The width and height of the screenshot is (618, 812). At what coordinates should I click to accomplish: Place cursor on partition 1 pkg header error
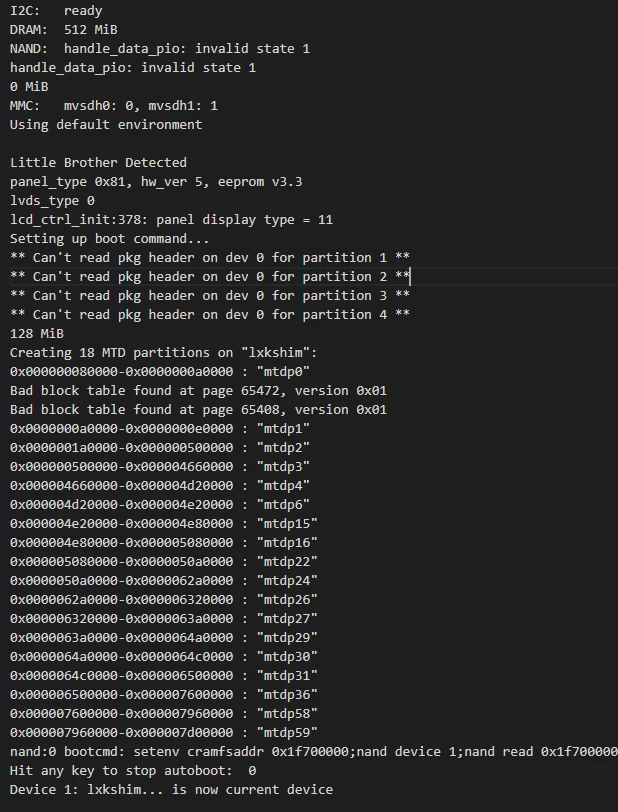210,258
